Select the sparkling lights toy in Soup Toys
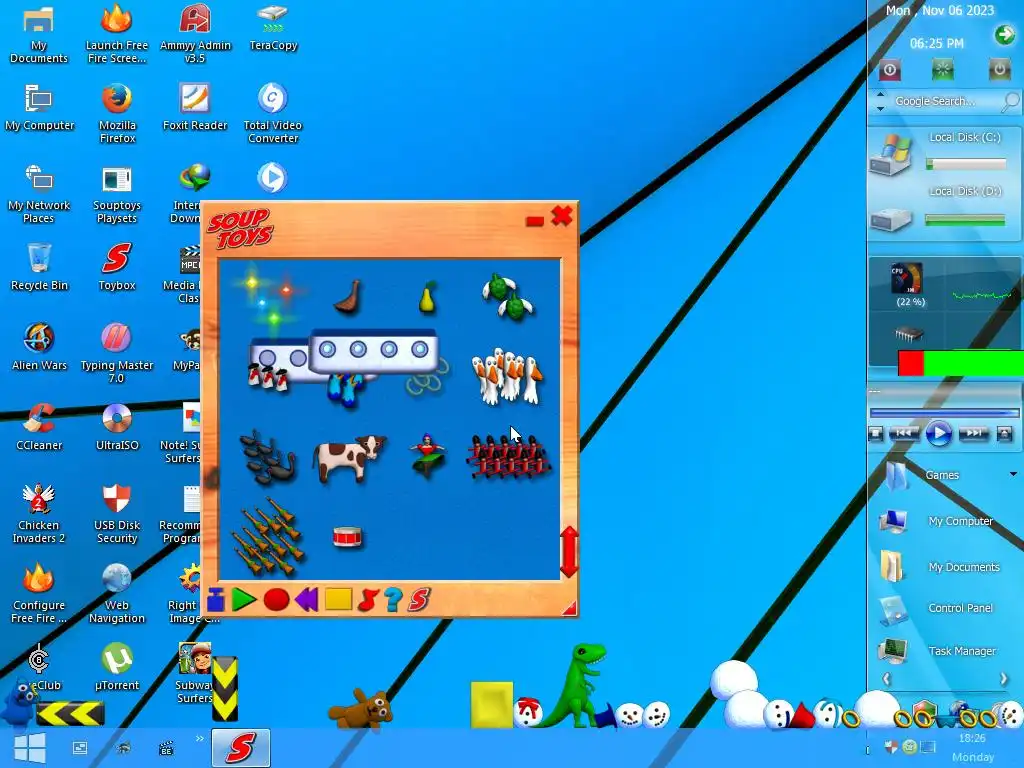Screen dimensions: 1024x768 click(x=268, y=299)
